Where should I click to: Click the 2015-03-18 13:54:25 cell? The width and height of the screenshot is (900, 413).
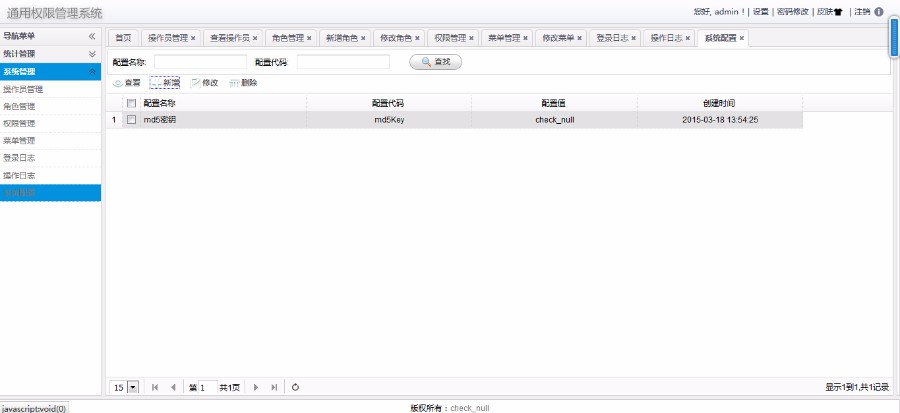coord(720,120)
